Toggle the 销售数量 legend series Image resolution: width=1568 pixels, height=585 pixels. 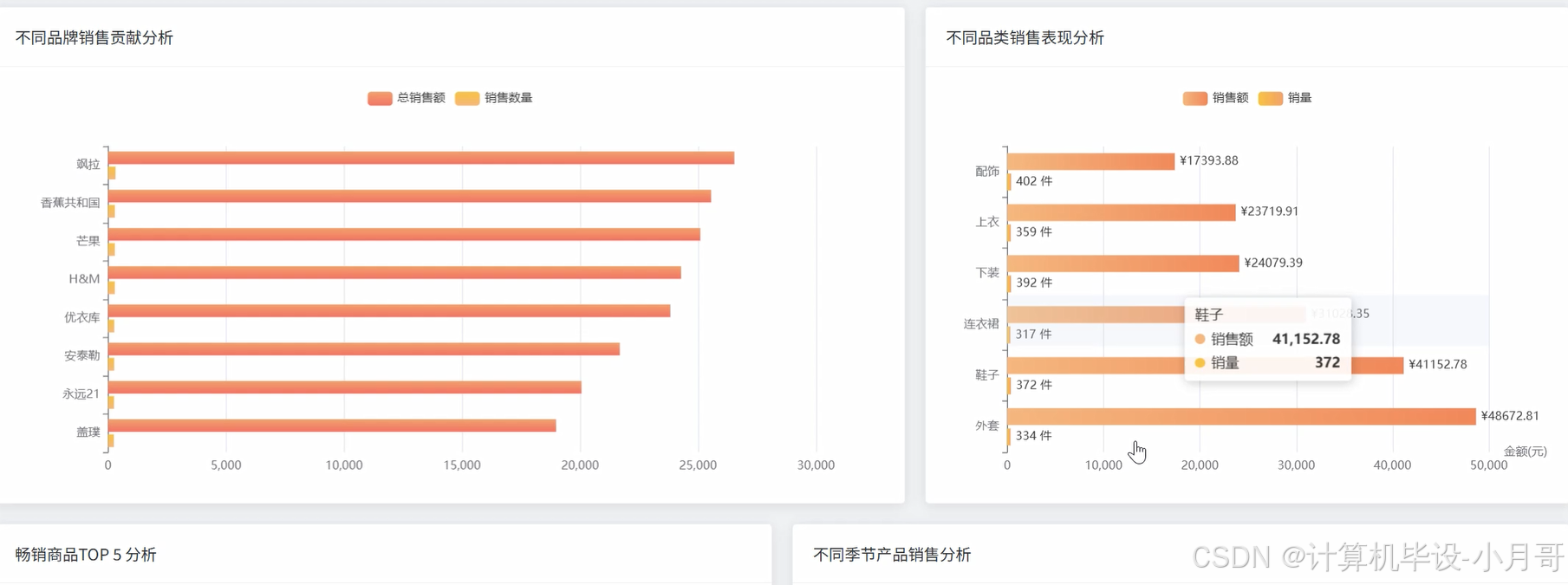[x=494, y=98]
